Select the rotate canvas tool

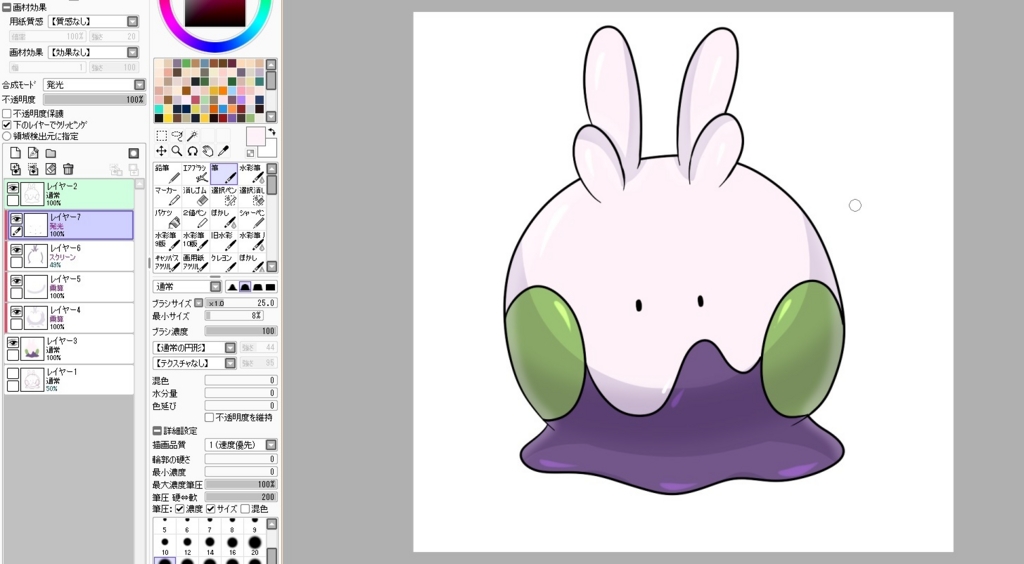click(193, 151)
